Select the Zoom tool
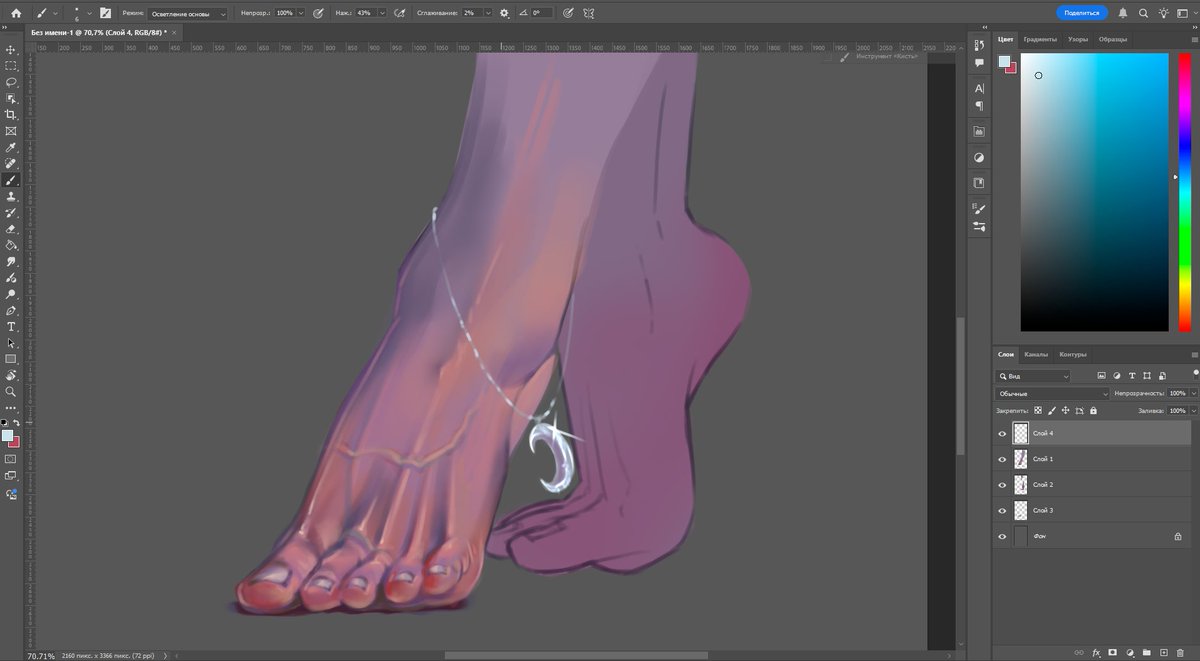This screenshot has width=1200, height=661. click(11, 392)
